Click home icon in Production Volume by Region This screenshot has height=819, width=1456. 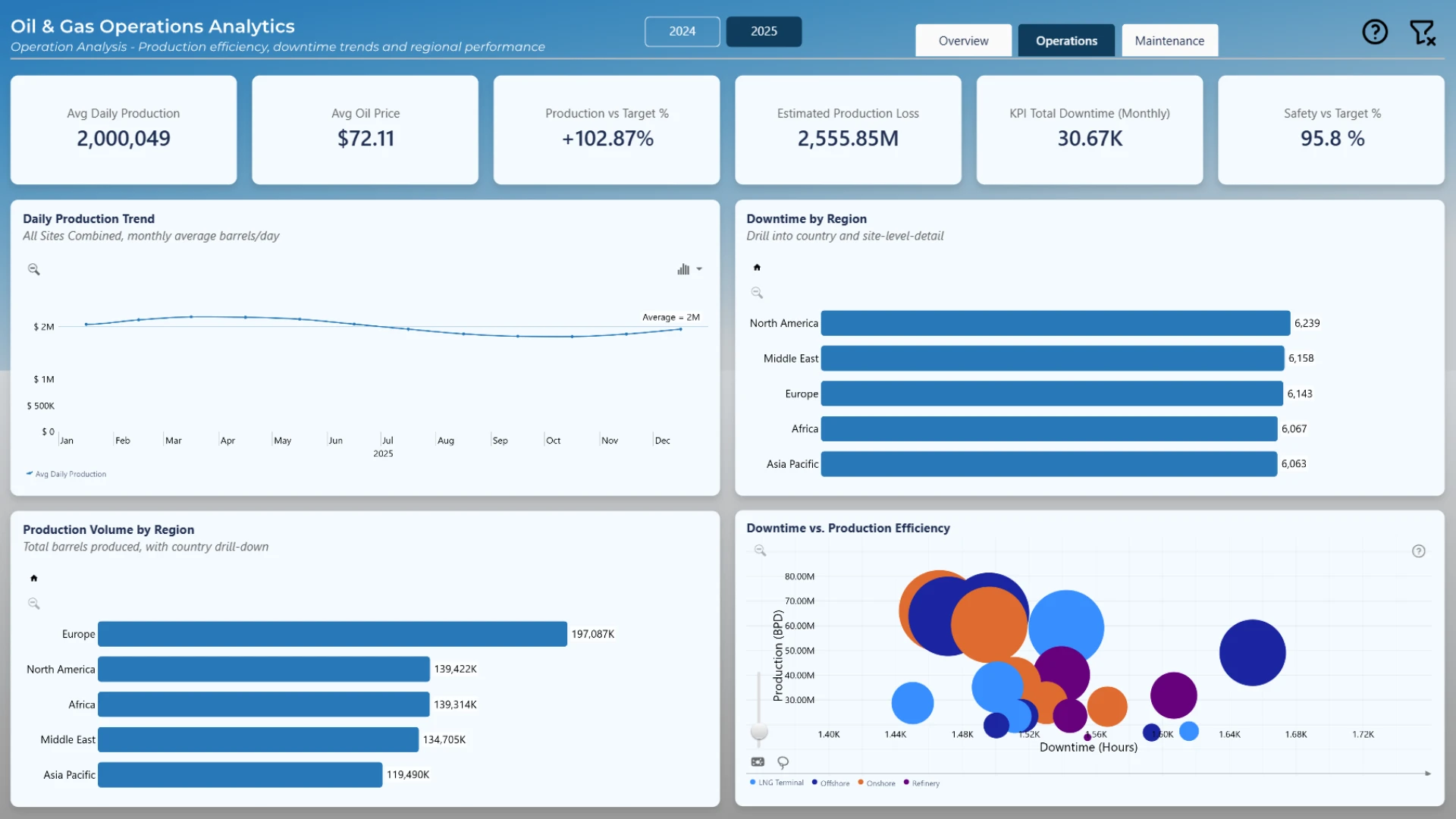click(33, 579)
